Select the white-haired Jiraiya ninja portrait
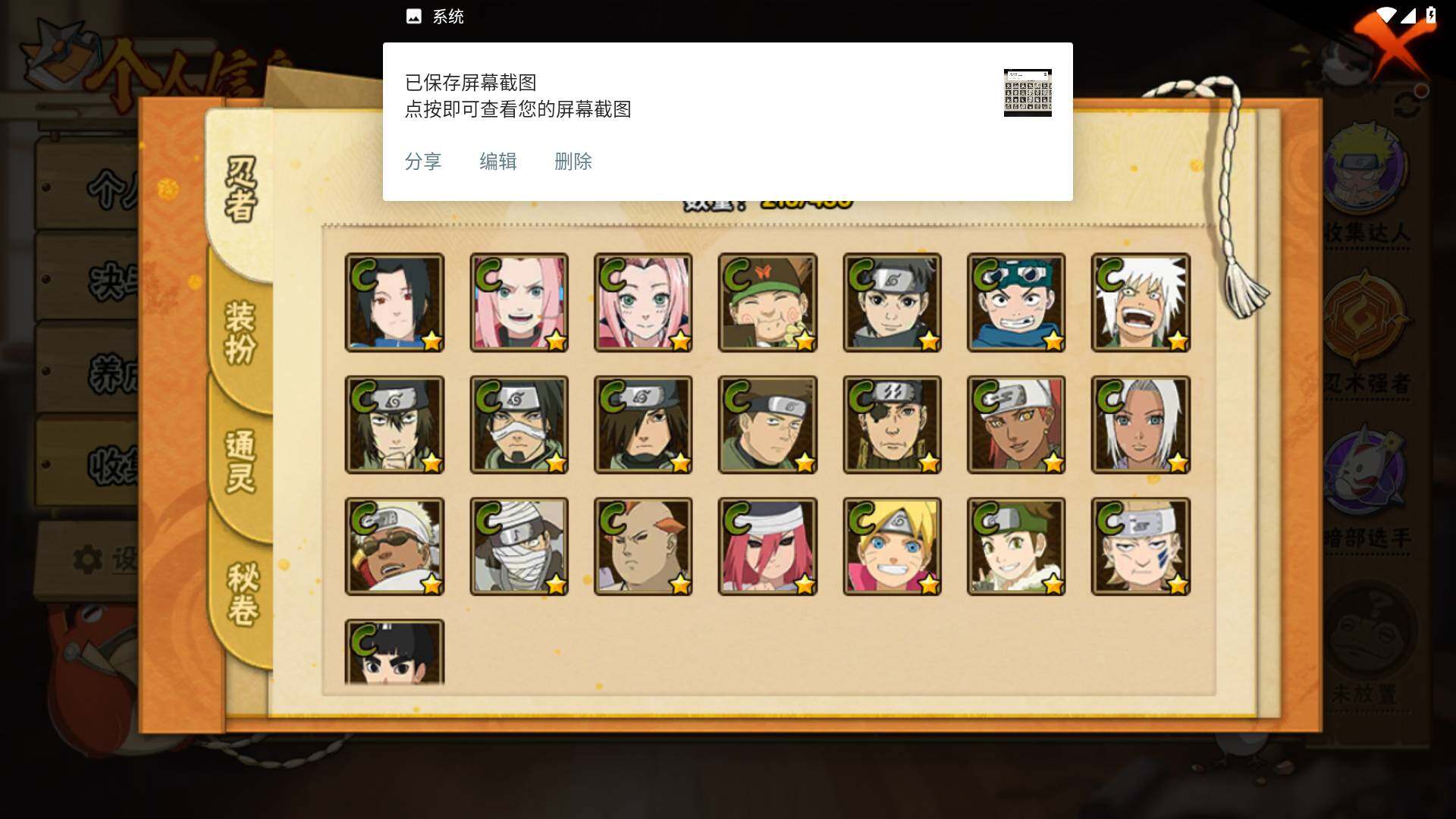The width and height of the screenshot is (1456, 819). click(x=1141, y=303)
